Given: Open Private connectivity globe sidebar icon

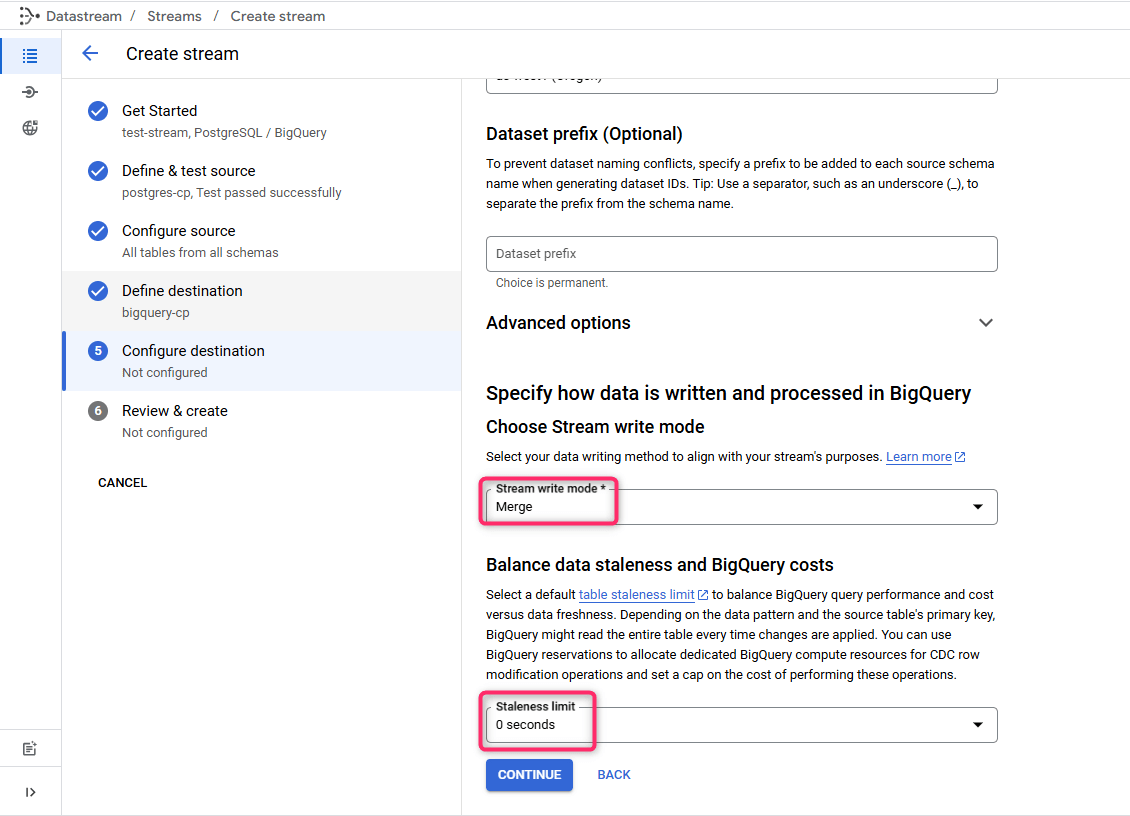Looking at the screenshot, I should coord(30,128).
